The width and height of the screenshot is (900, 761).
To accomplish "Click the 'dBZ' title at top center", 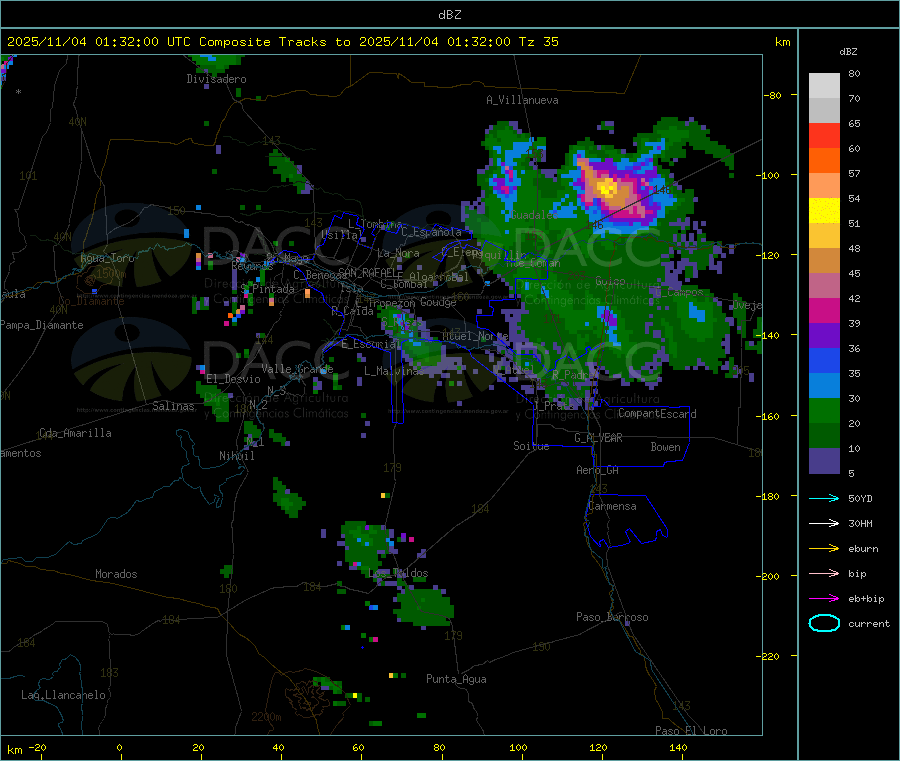I will coord(449,15).
